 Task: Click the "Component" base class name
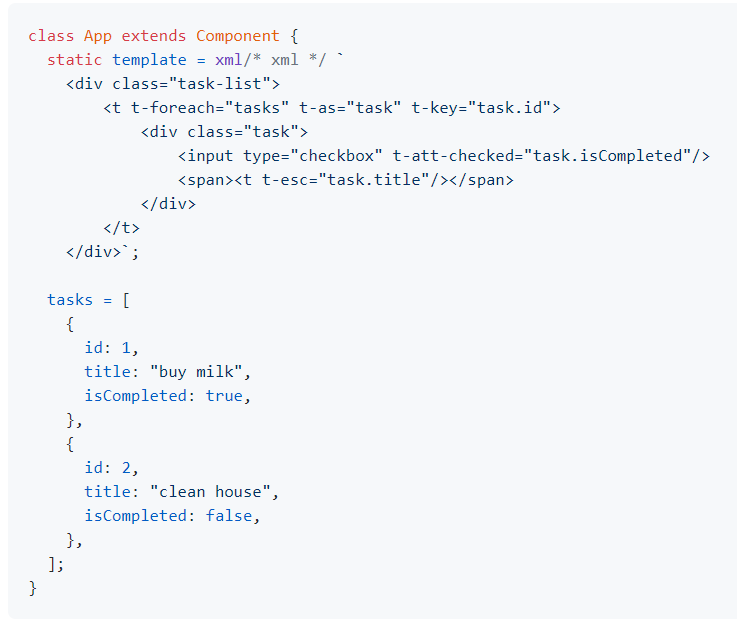click(x=238, y=36)
